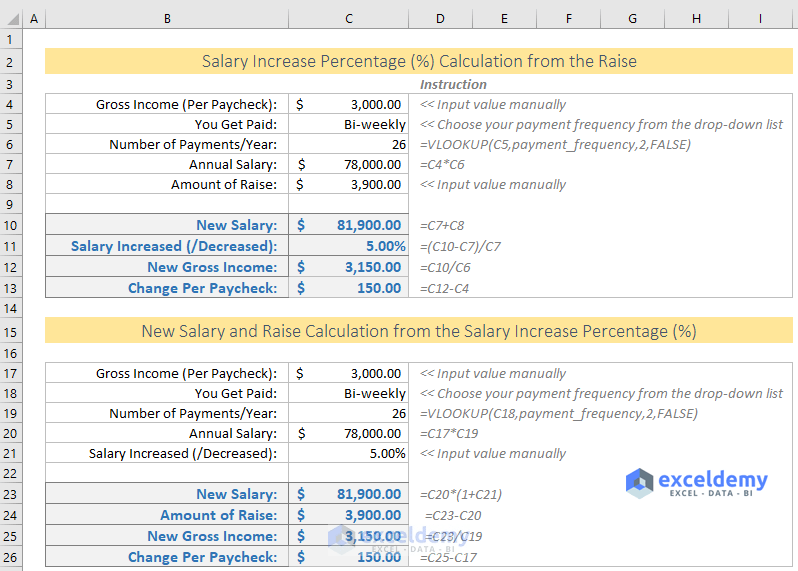798x571 pixels.
Task: Click column header D
Action: coord(440,19)
